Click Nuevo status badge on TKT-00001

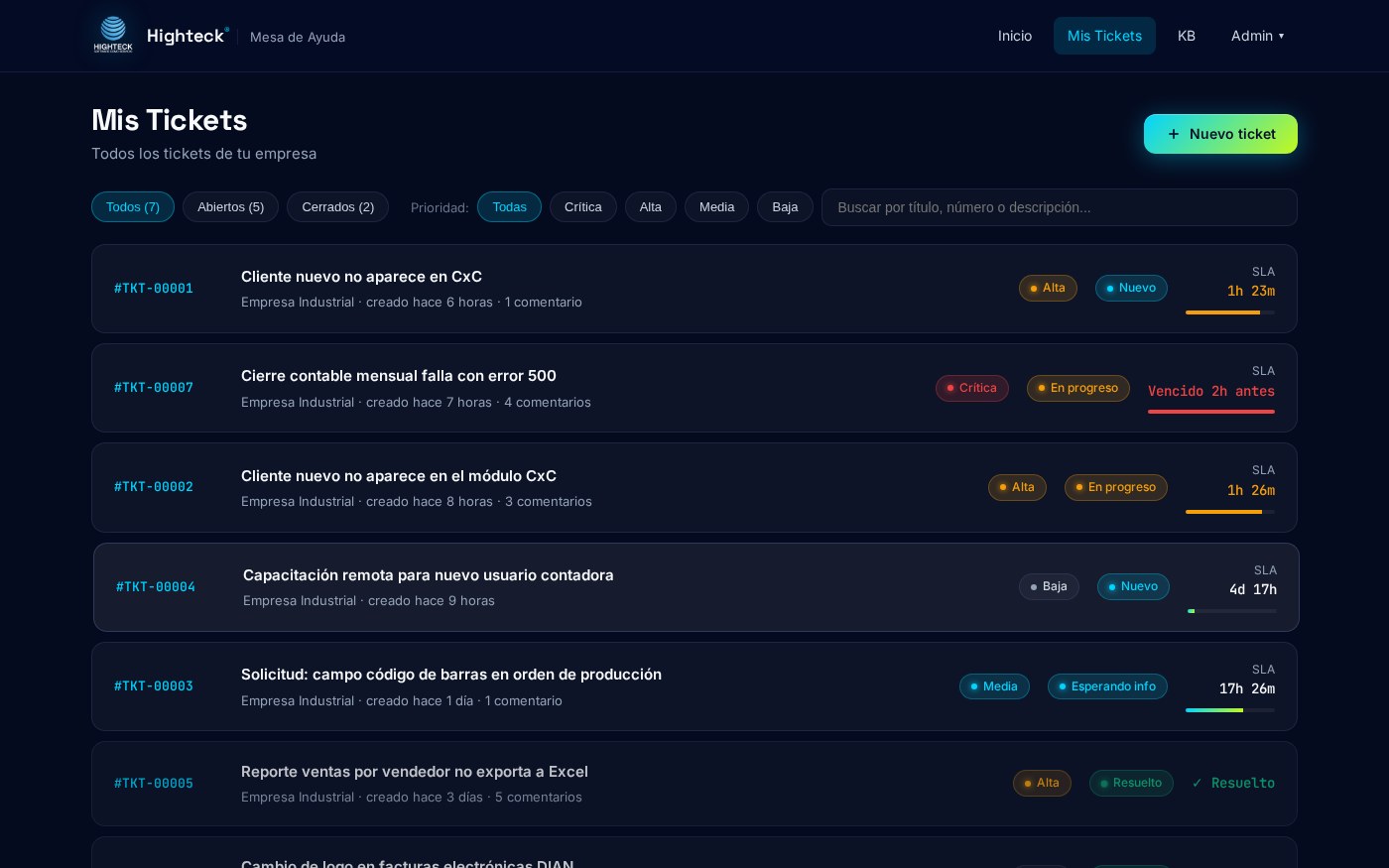point(1131,288)
